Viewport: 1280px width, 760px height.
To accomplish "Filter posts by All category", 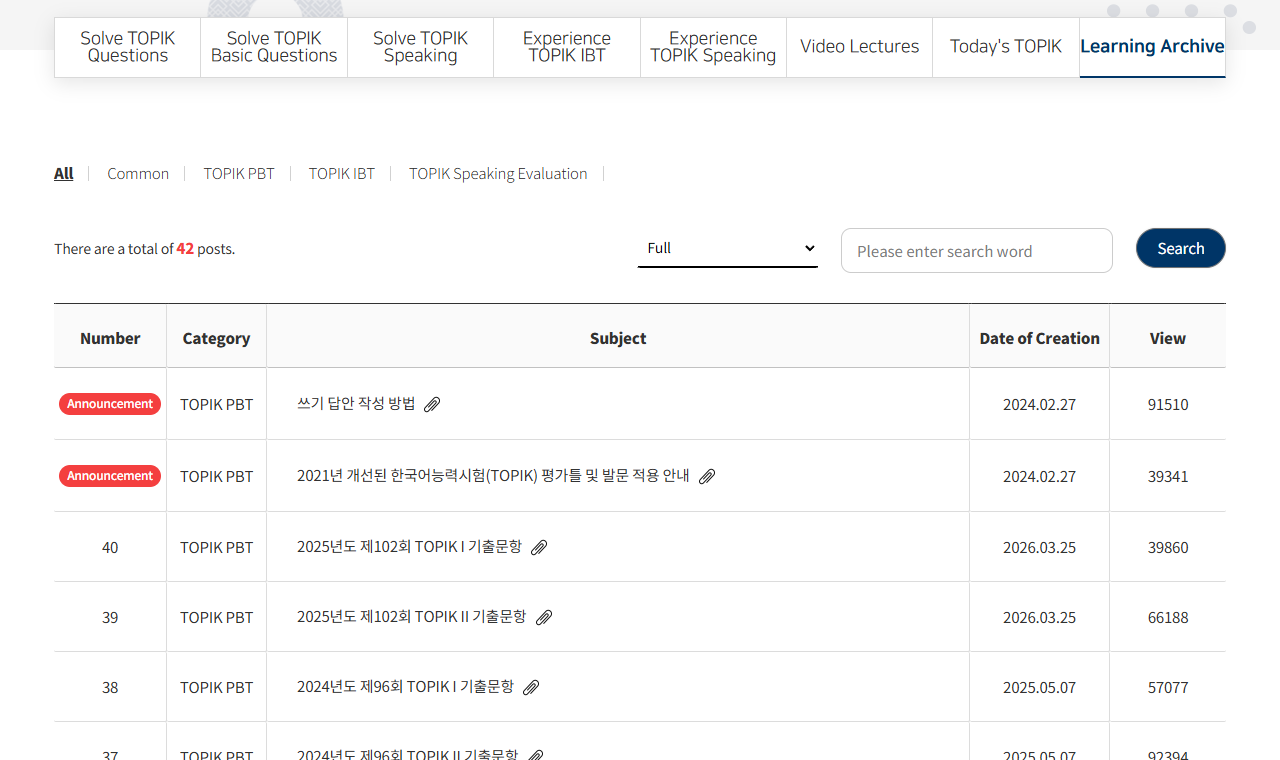I will pos(64,173).
